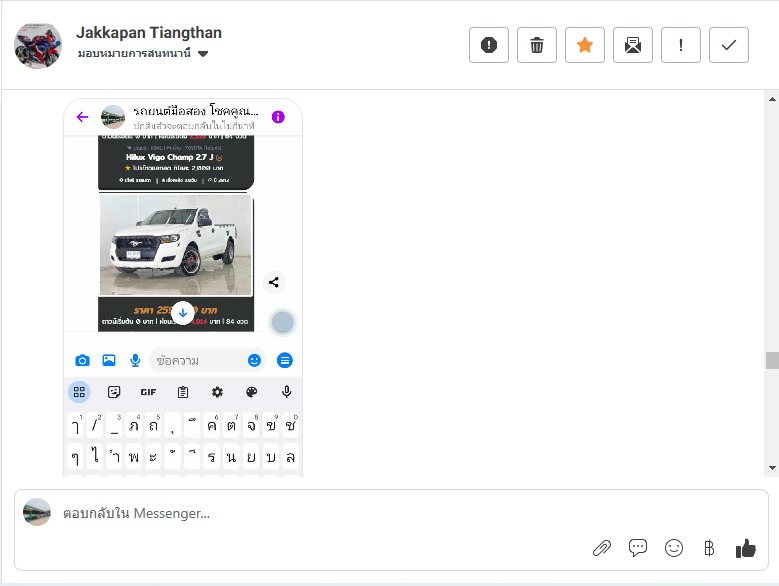
Task: Send a thumbs-up like
Action: point(746,548)
